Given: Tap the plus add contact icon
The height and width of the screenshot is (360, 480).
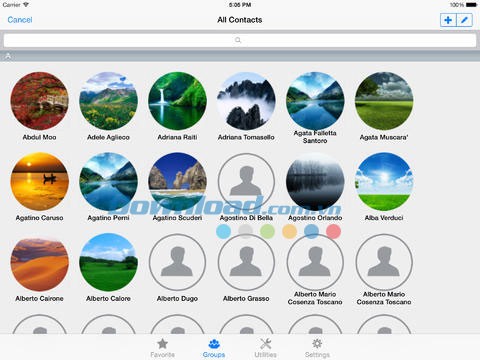Looking at the screenshot, I should point(448,20).
